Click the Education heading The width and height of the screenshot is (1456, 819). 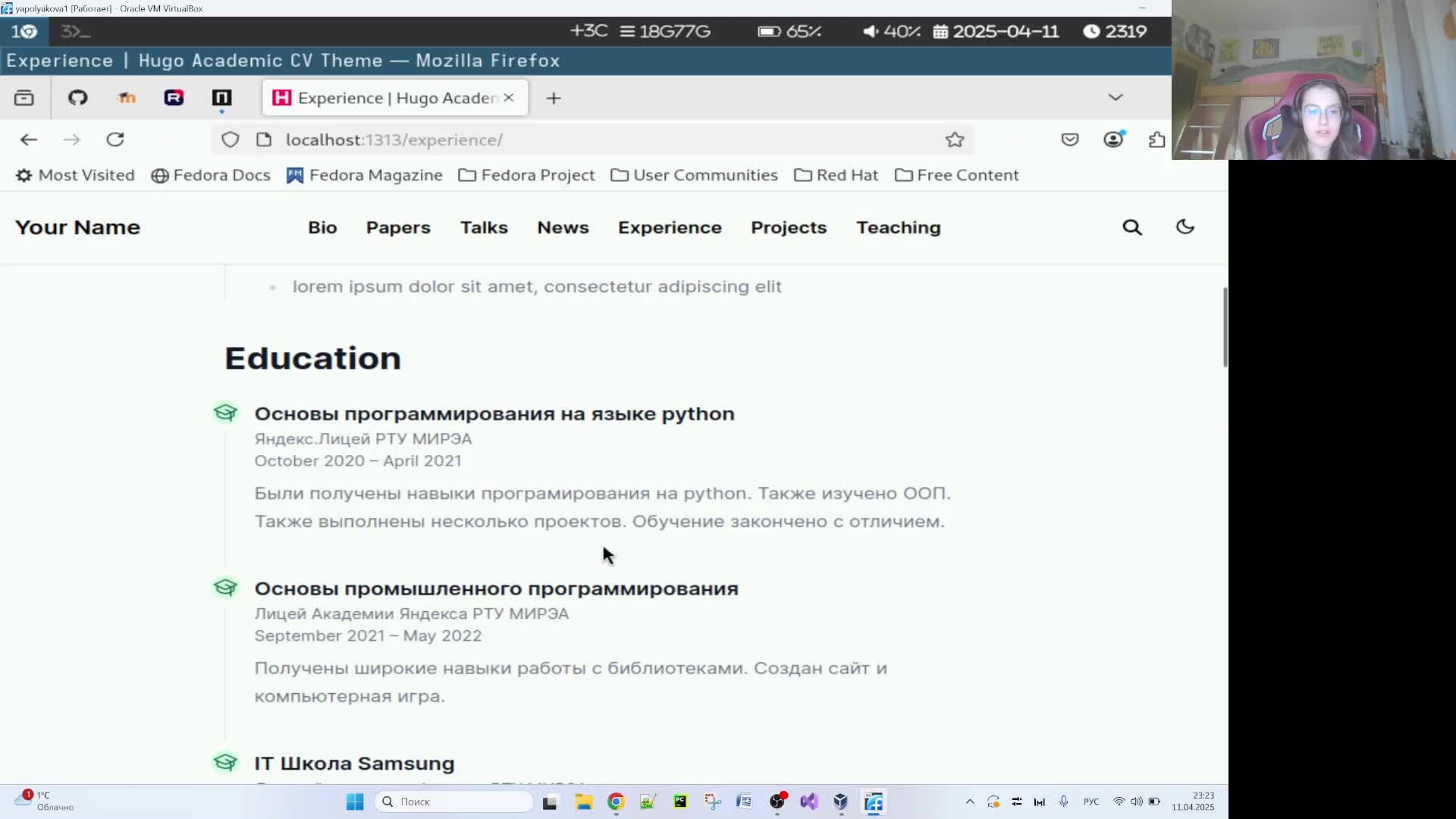[312, 358]
